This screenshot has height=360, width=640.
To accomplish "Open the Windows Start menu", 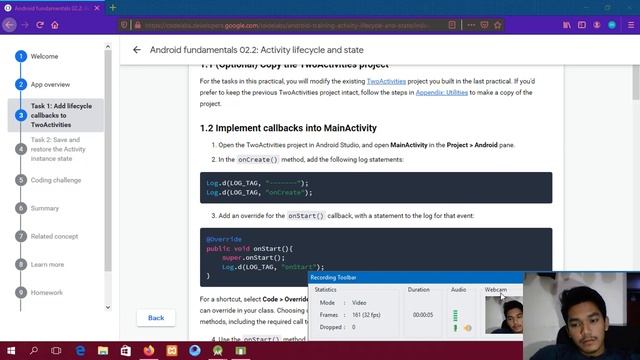I will (x=11, y=351).
